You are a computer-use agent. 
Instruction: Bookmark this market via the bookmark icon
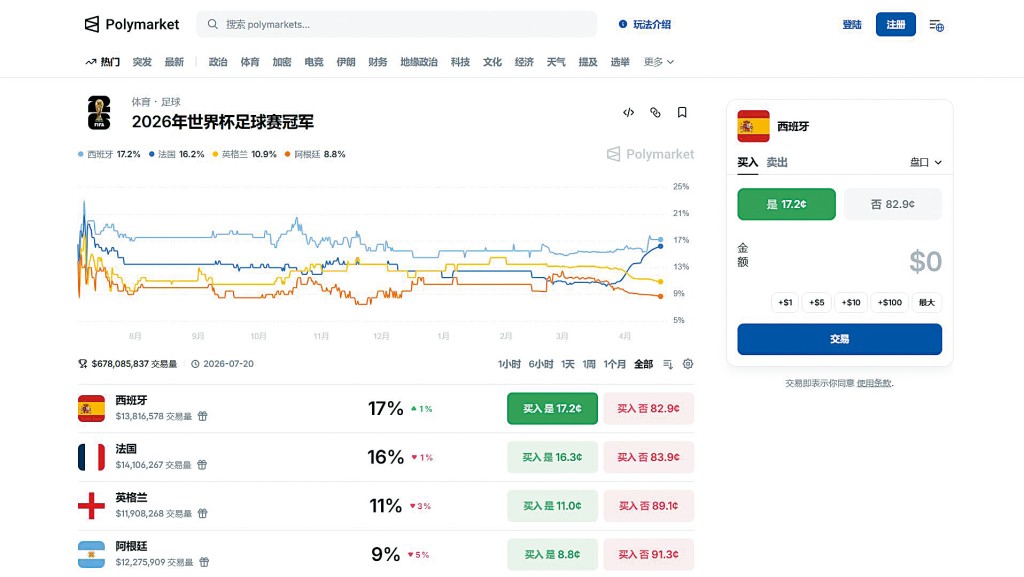pyautogui.click(x=682, y=112)
